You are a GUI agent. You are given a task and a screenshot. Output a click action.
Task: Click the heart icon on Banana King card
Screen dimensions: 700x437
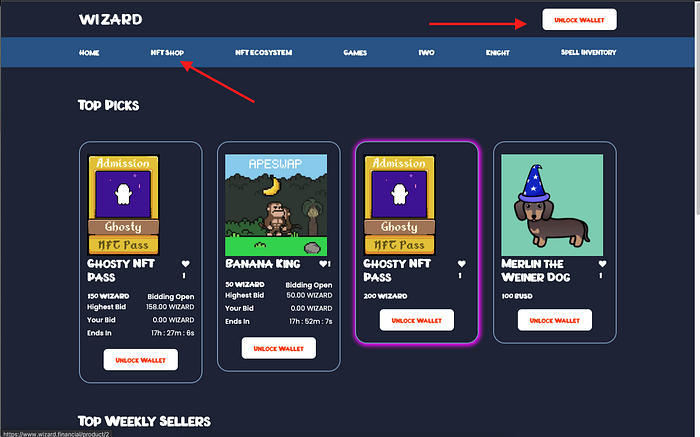pos(323,264)
